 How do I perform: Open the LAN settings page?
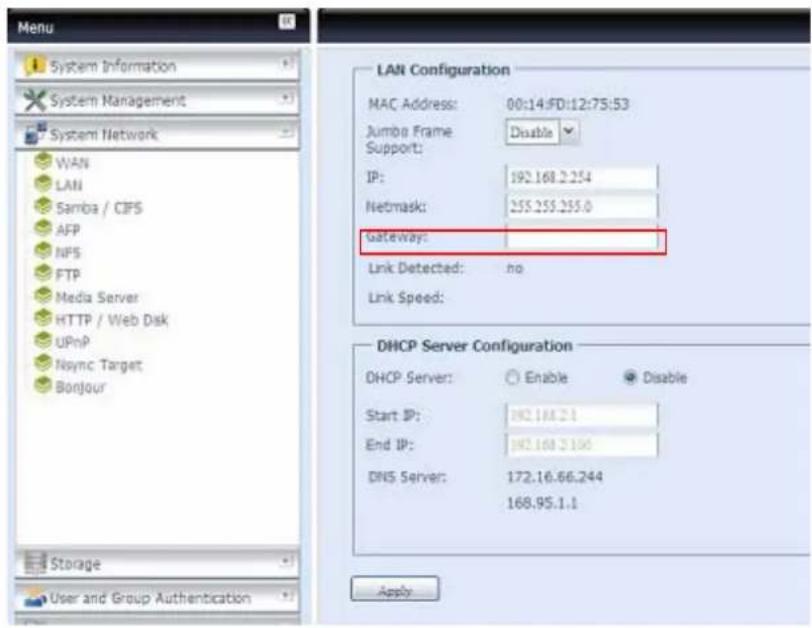pyautogui.click(x=69, y=186)
